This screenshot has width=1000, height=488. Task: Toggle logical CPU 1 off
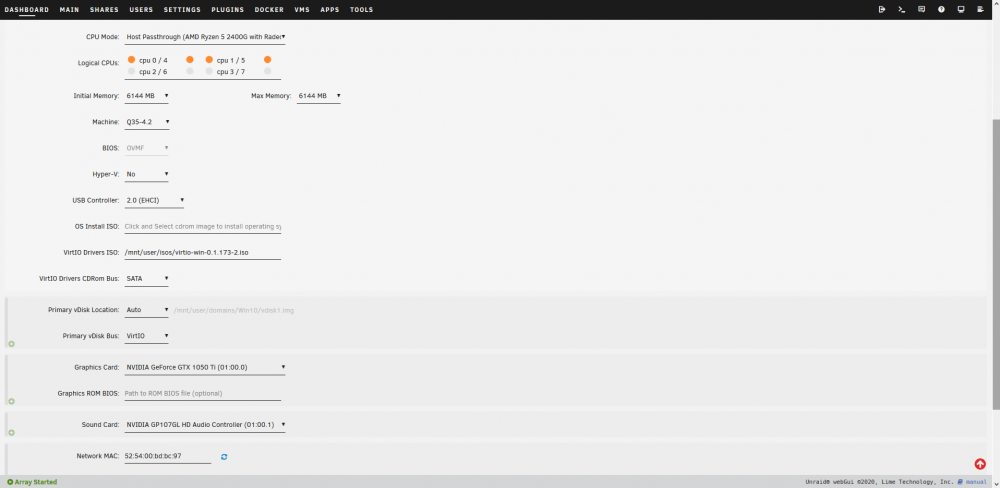coord(209,59)
